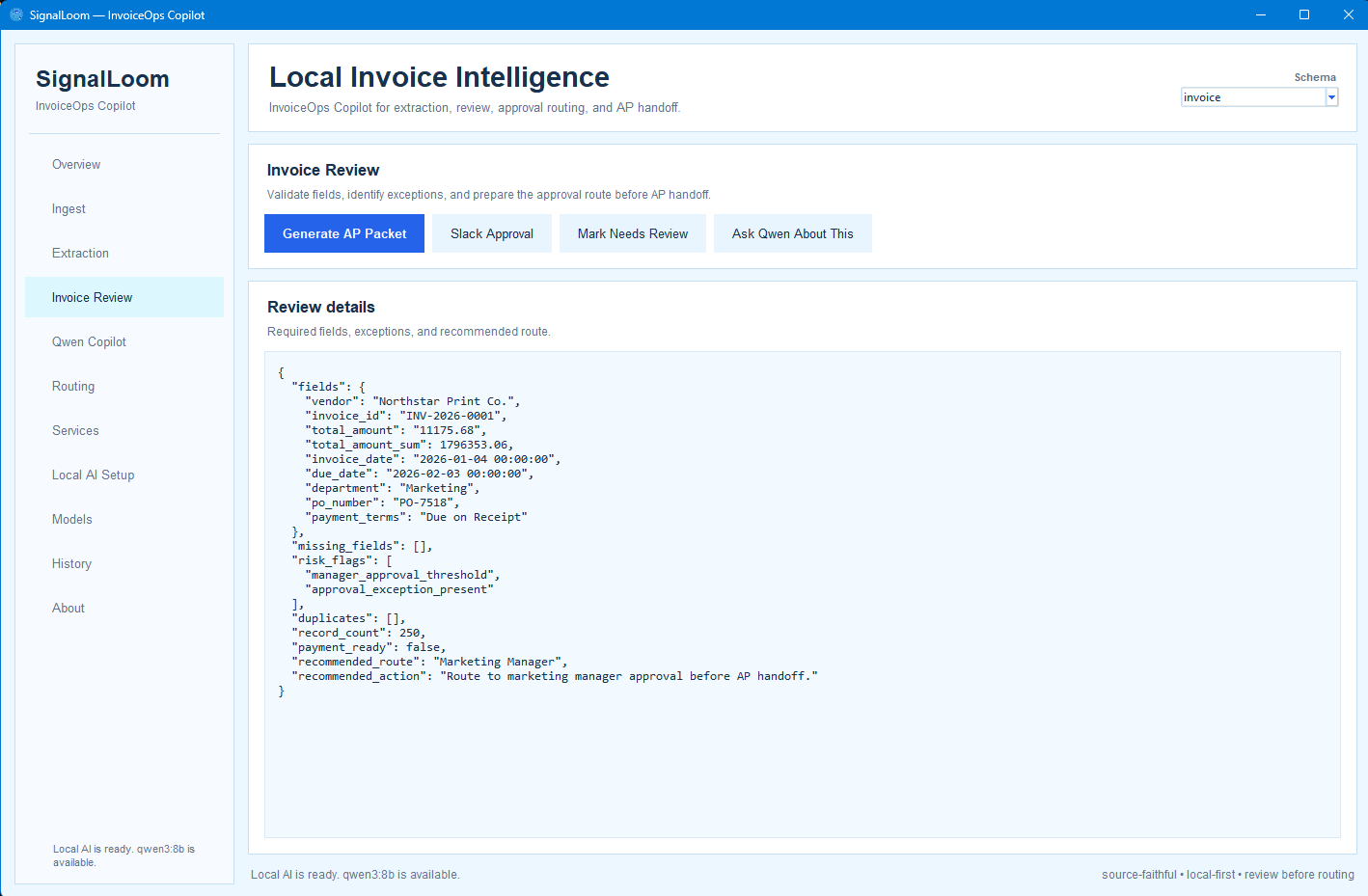Open the Schema dropdown arrow
The image size is (1368, 896).
1331,97
